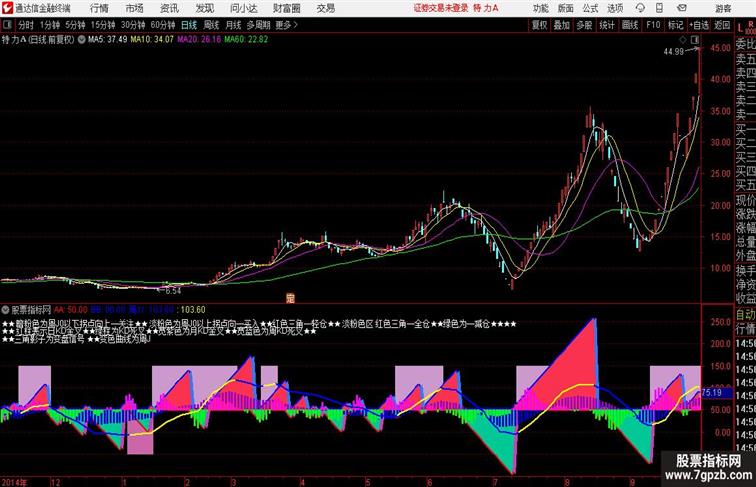Open the 资讯 menu
This screenshot has height=487, width=756.
point(169,8)
